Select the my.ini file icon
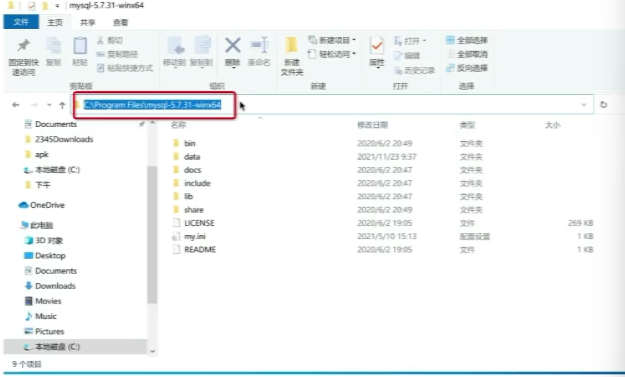Image resolution: width=625 pixels, height=377 pixels. 176,236
